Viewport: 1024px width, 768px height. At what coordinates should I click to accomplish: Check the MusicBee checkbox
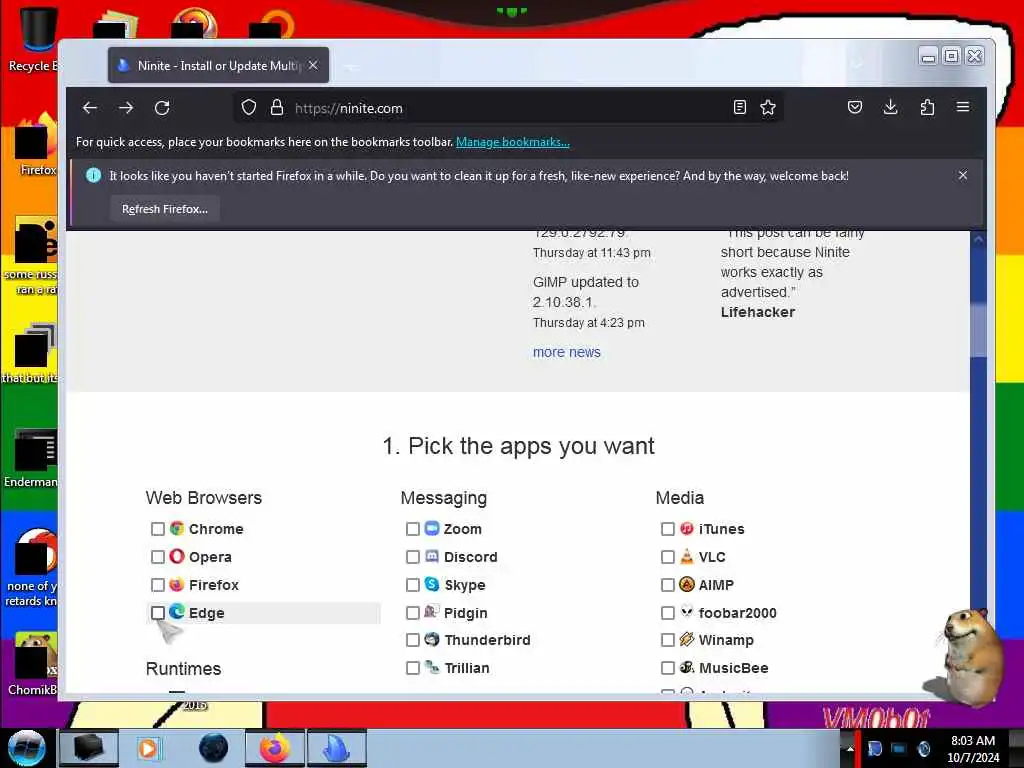pos(667,668)
